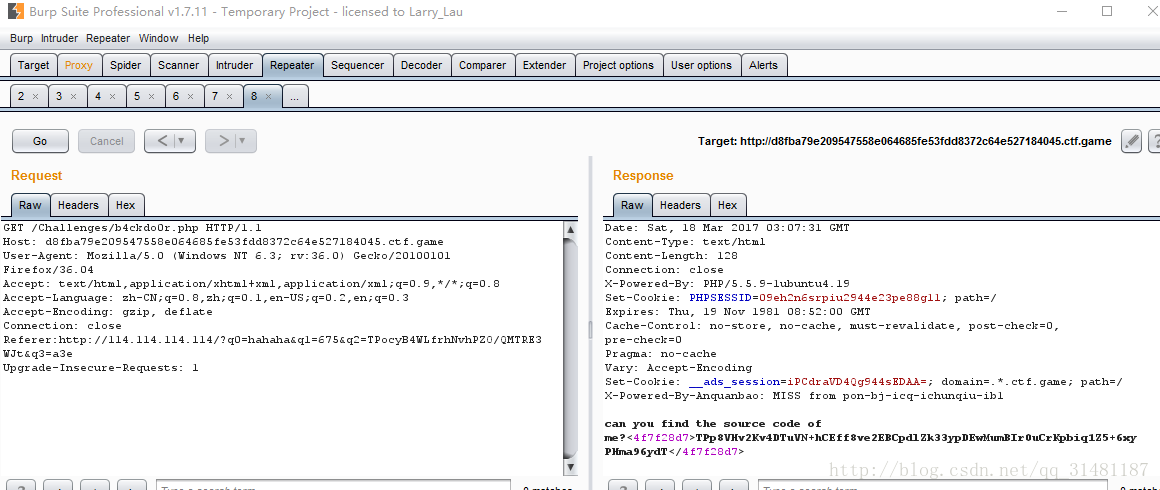Close repeater tab 8 with its x
This screenshot has width=1160, height=490.
click(x=269, y=97)
